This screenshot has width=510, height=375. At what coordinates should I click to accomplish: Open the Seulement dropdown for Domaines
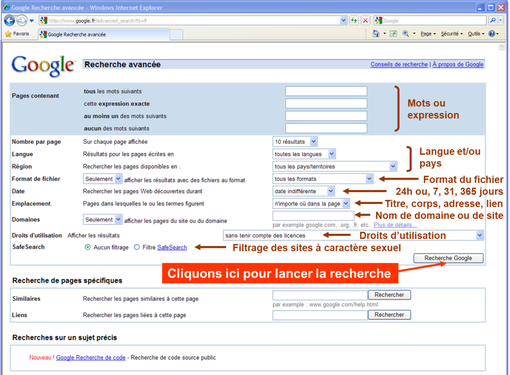102,219
